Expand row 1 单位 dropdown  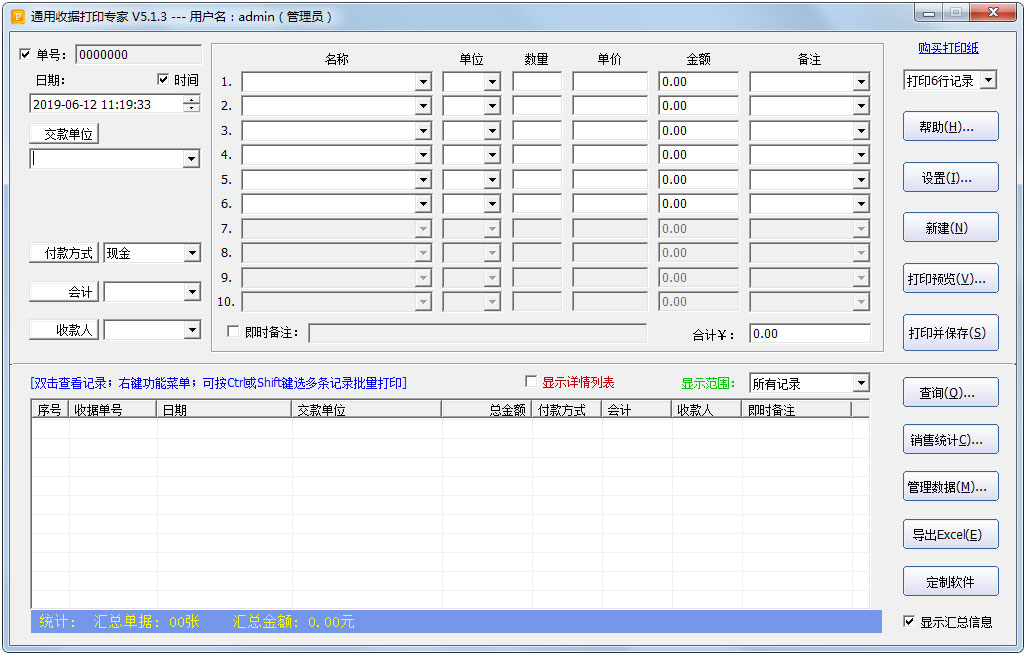tap(492, 82)
